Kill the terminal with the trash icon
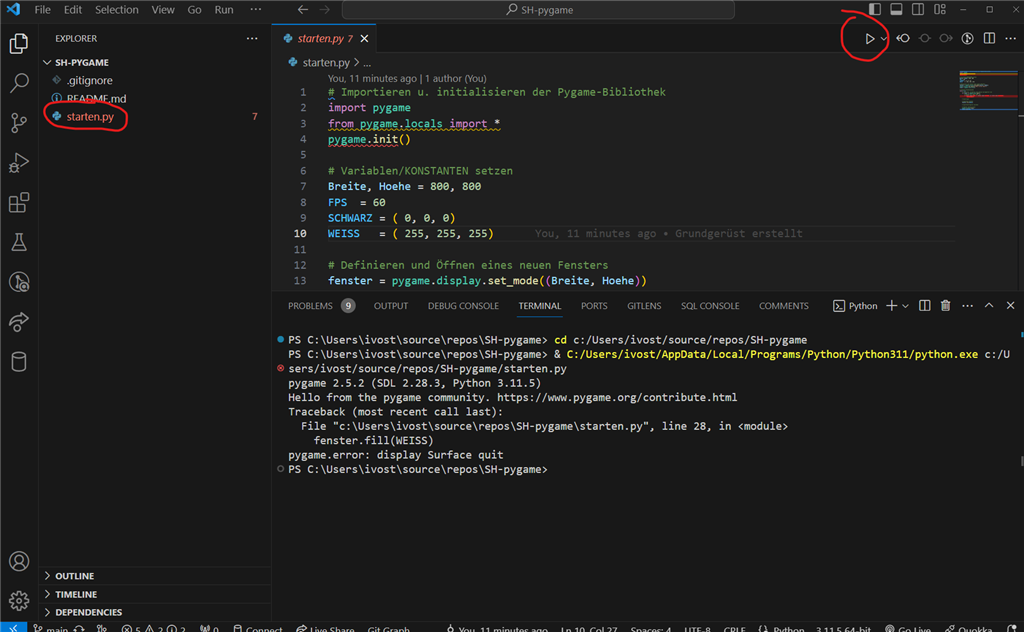The height and width of the screenshot is (632, 1024). [x=945, y=306]
